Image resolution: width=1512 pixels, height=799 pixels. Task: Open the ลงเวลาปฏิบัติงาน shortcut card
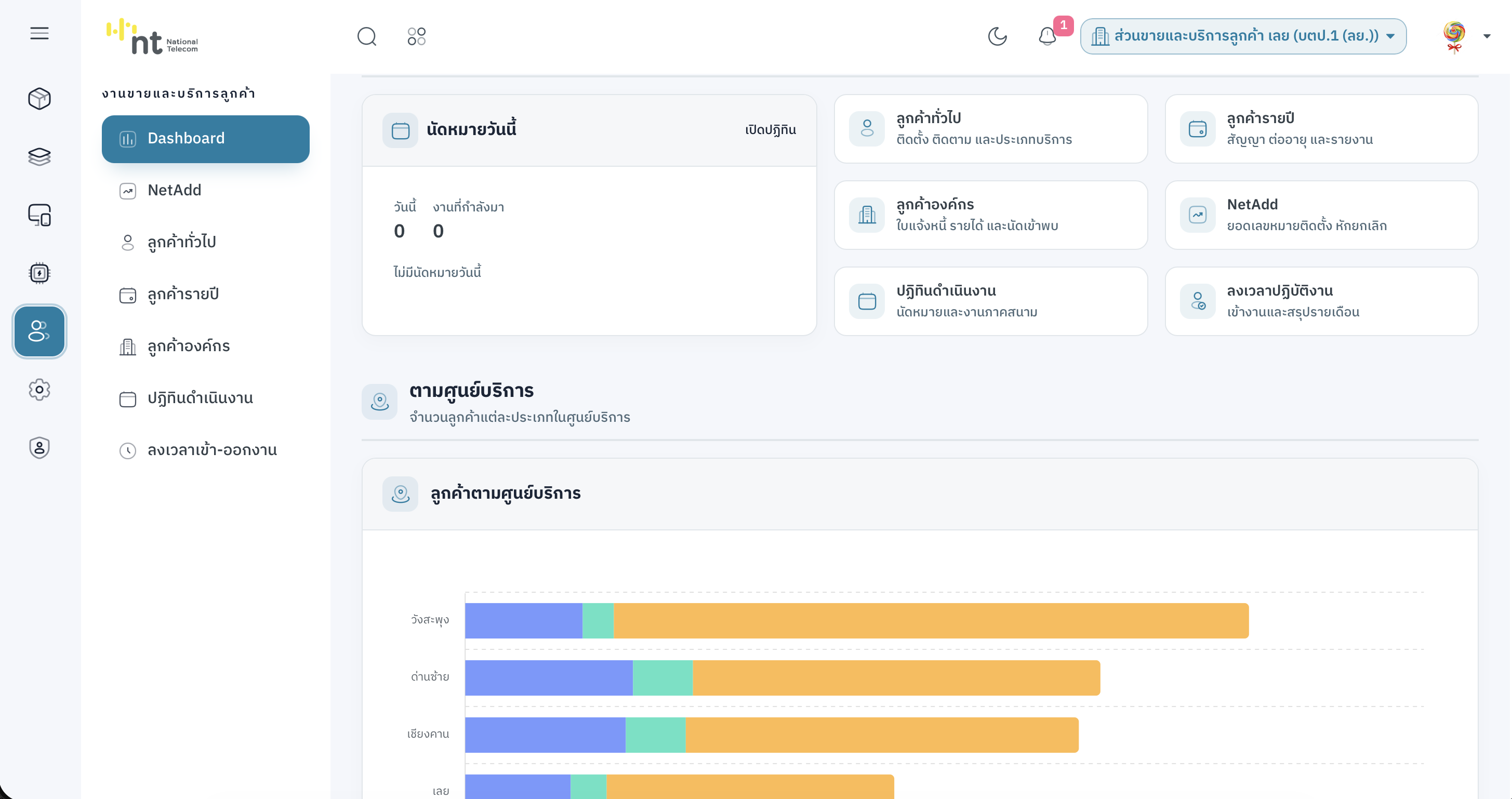tap(1321, 301)
